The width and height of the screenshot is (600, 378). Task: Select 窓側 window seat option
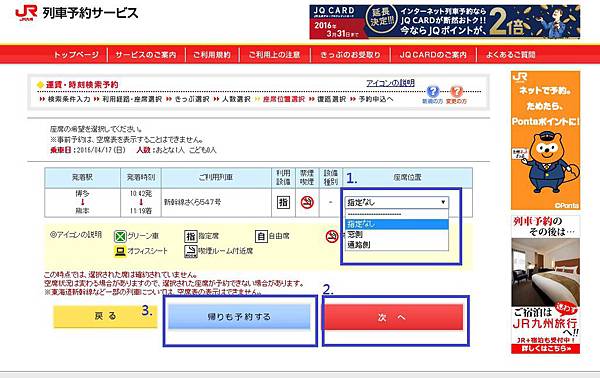click(397, 234)
